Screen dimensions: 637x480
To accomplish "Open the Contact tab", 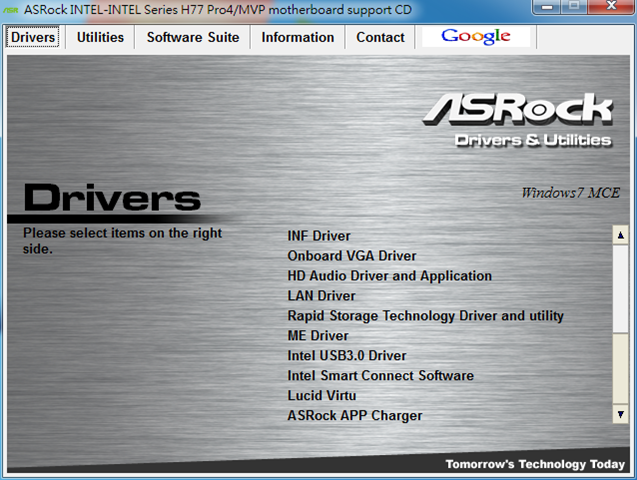I will click(380, 37).
